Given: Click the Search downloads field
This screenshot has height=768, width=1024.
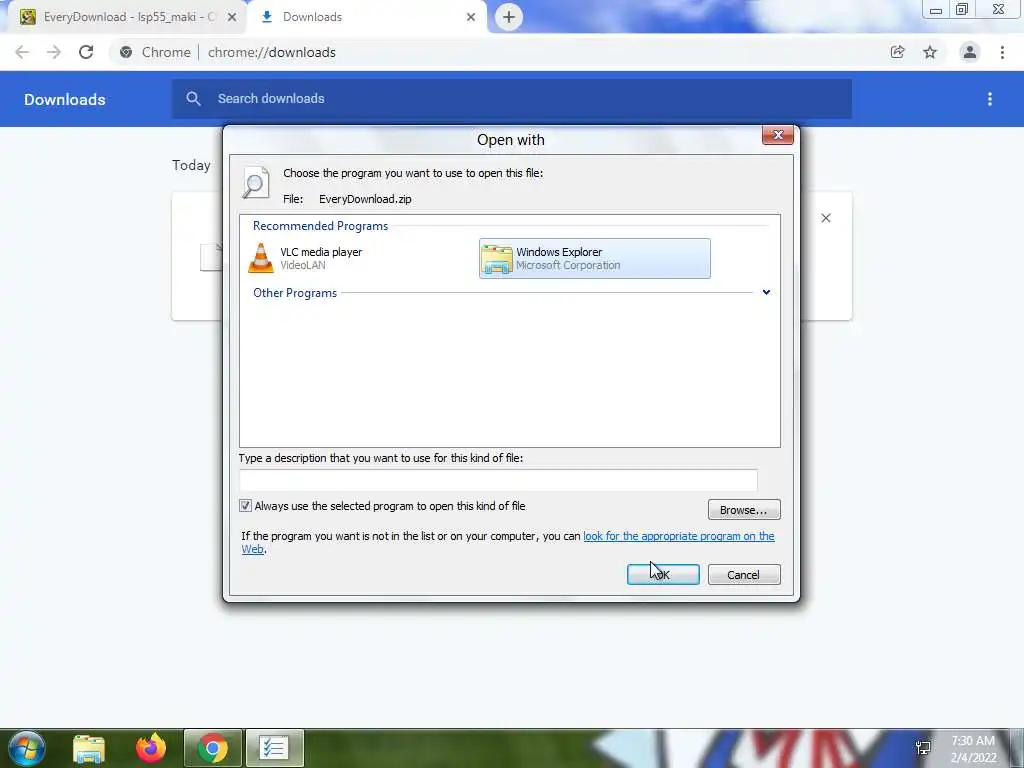Looking at the screenshot, I should (511, 99).
